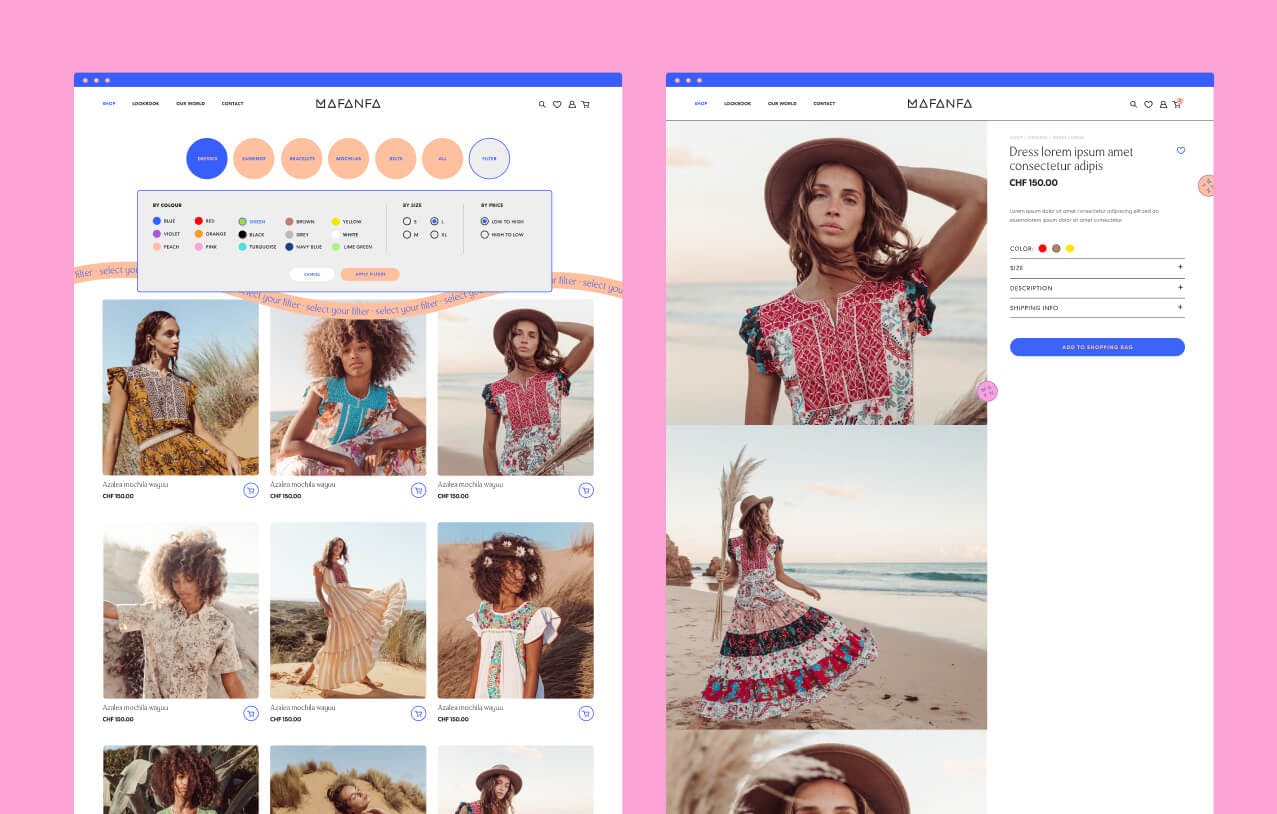The image size is (1277, 814).
Task: Choose red dress color on product page
Action: point(1042,248)
